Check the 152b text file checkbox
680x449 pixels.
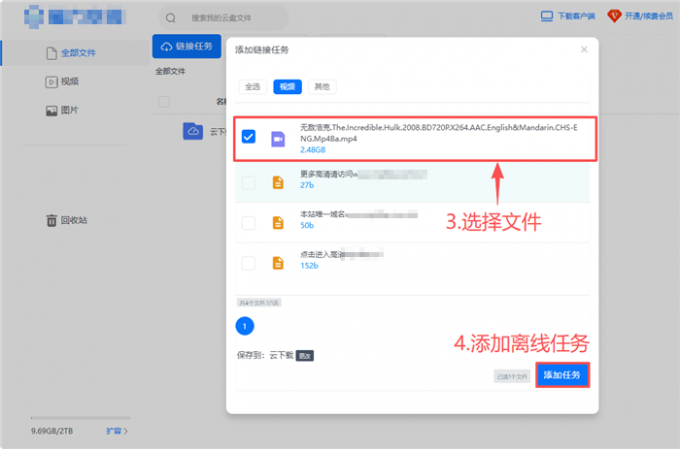[248, 263]
